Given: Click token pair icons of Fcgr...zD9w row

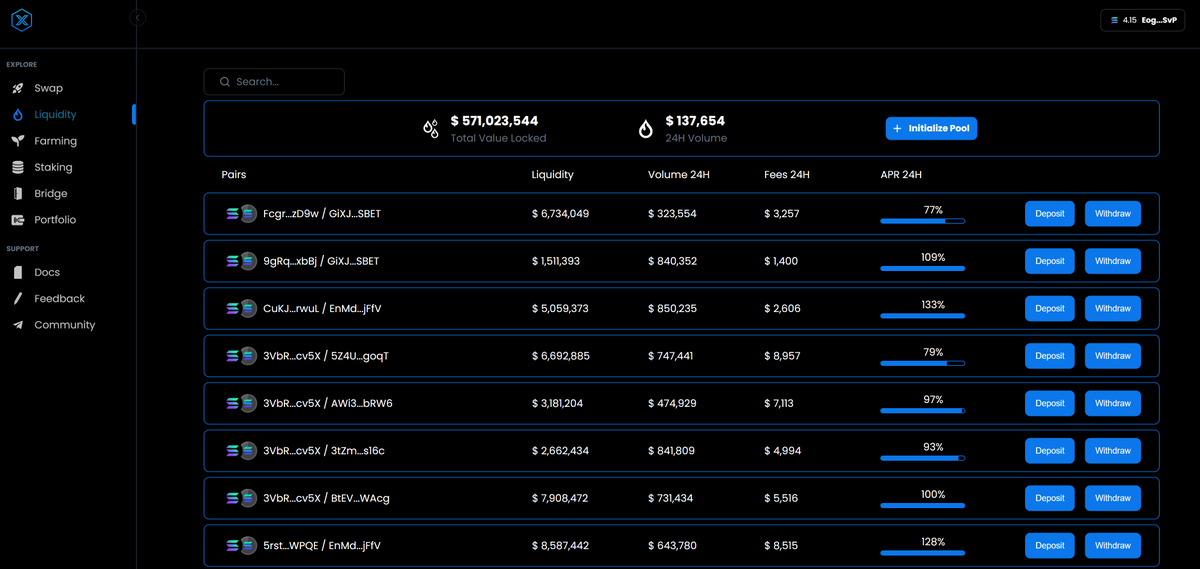Looking at the screenshot, I should tap(241, 214).
